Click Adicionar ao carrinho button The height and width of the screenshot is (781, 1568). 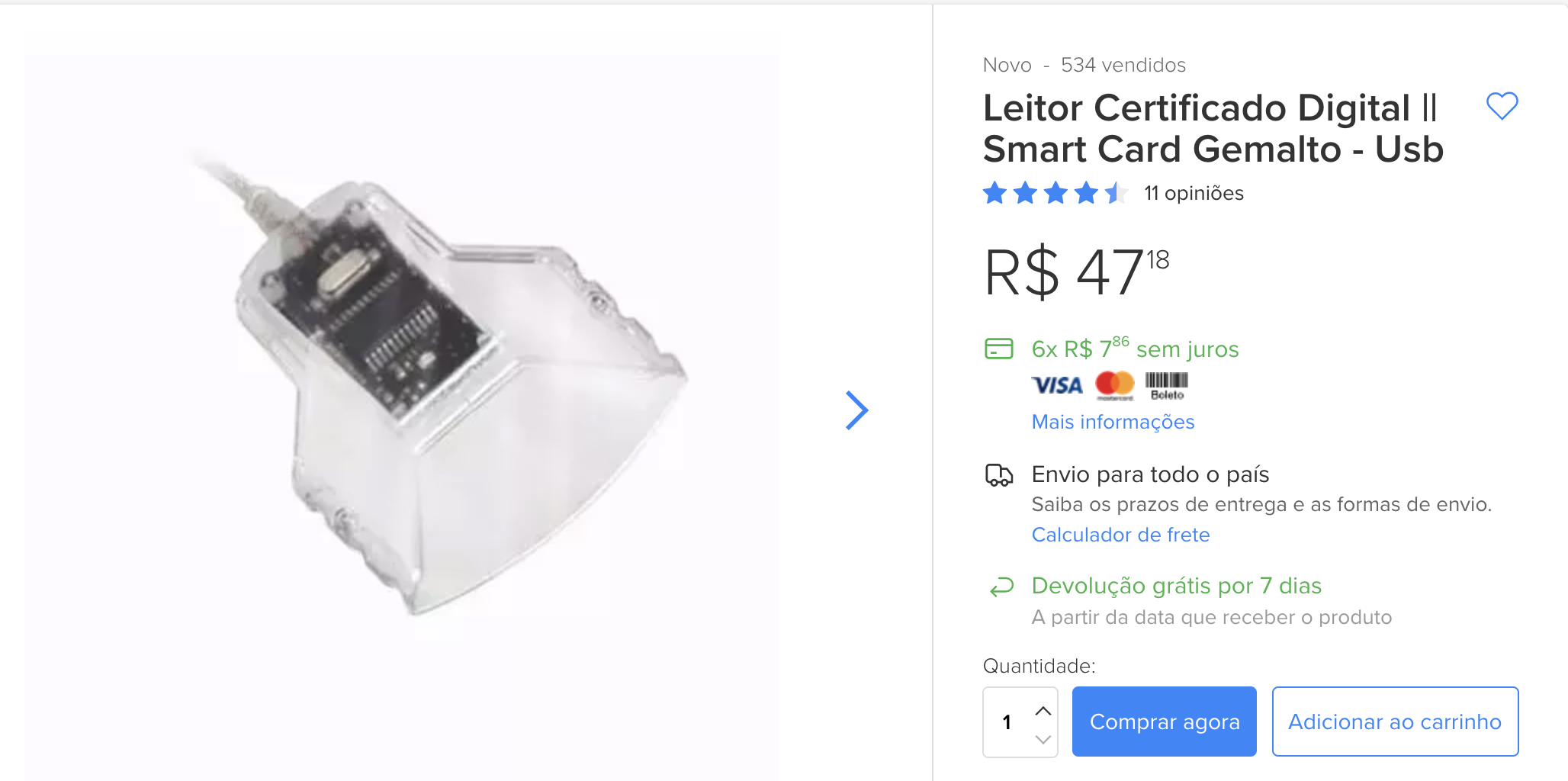point(1395,722)
